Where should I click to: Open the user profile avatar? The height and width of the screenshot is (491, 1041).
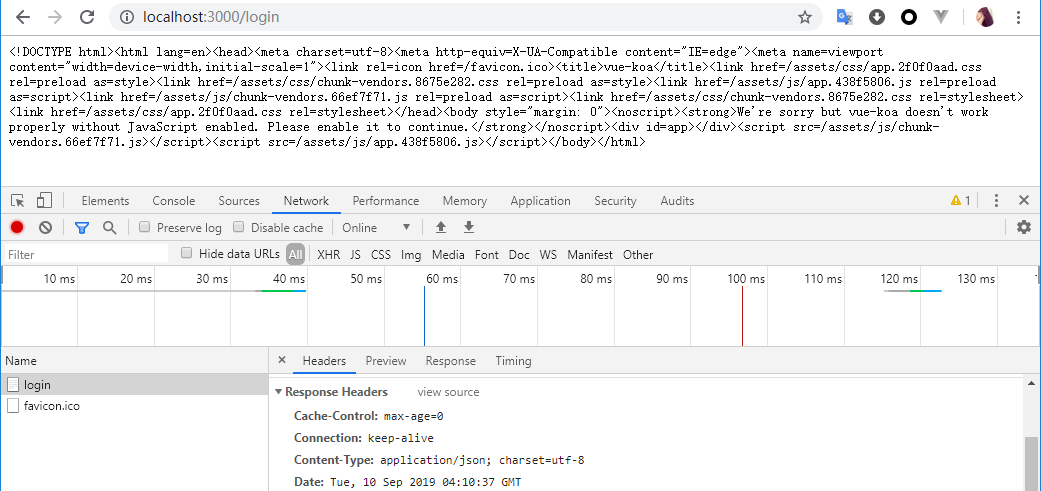coord(985,17)
